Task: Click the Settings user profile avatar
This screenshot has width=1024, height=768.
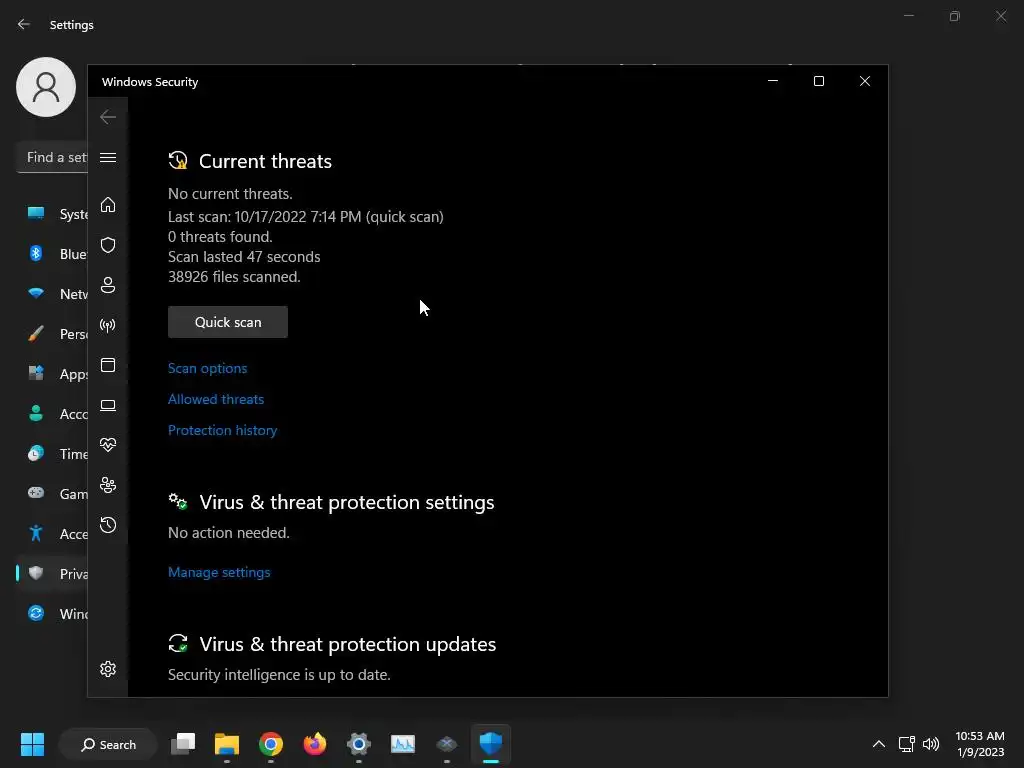Action: tap(46, 87)
